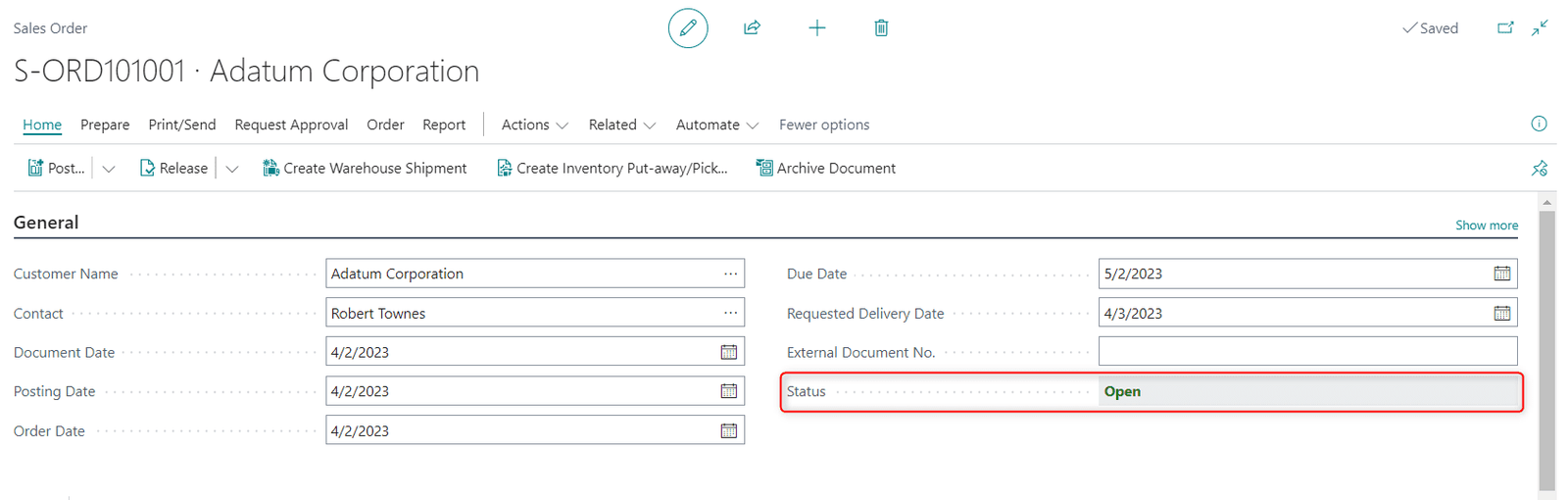Image resolution: width=1568 pixels, height=500 pixels.
Task: Open Posting Date calendar picker
Action: [728, 391]
